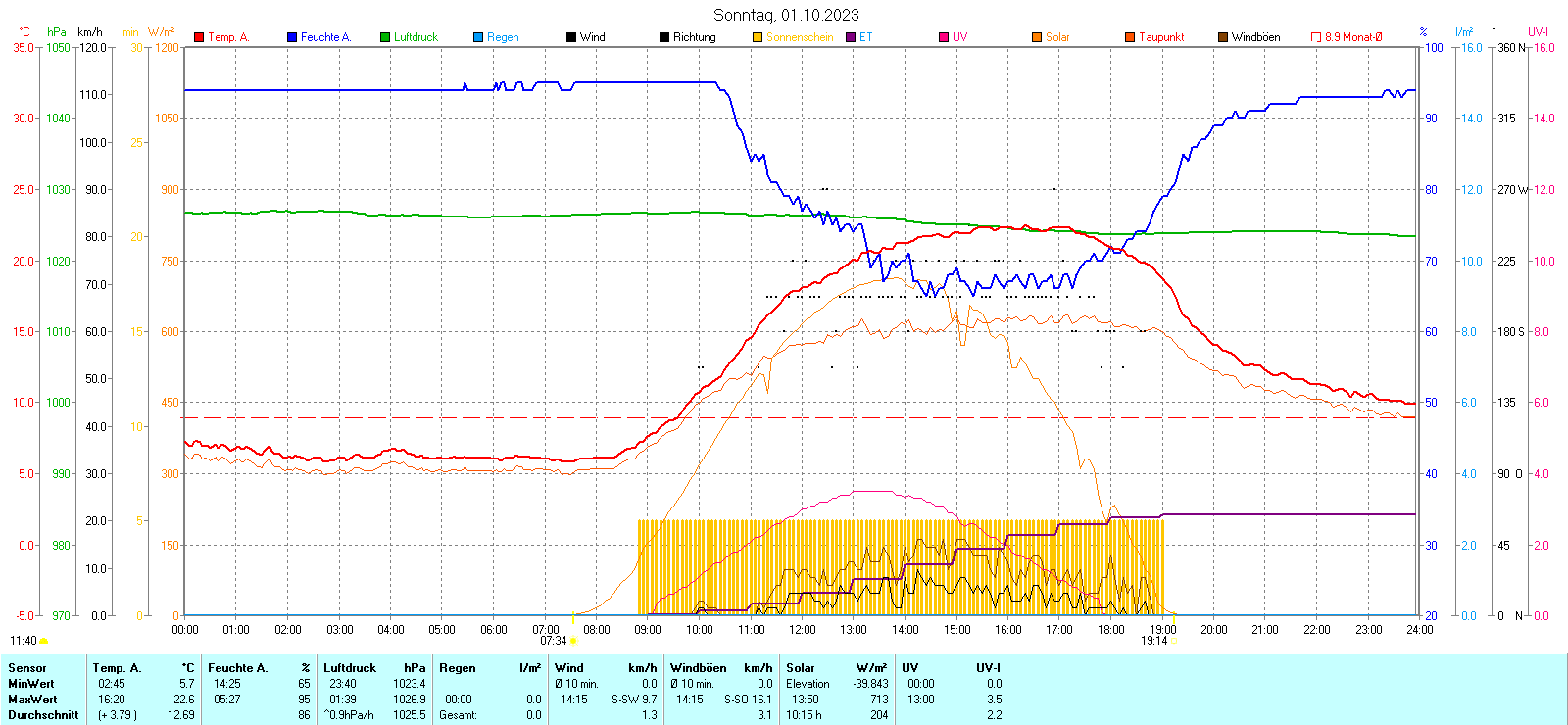Click the maximum pressure value 1026.9
The image size is (1568, 725).
tap(410, 700)
